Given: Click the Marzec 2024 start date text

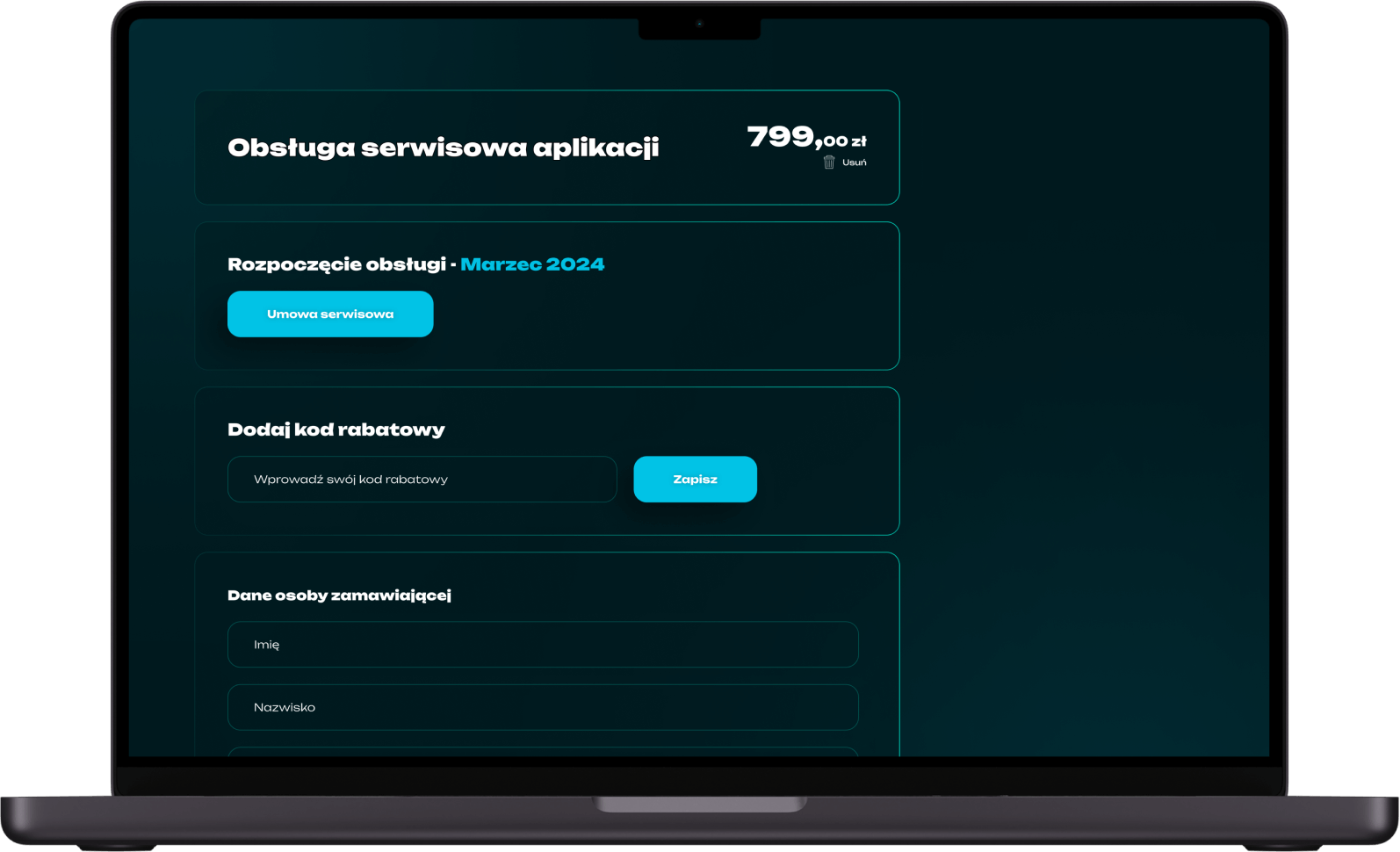Looking at the screenshot, I should click(x=532, y=264).
